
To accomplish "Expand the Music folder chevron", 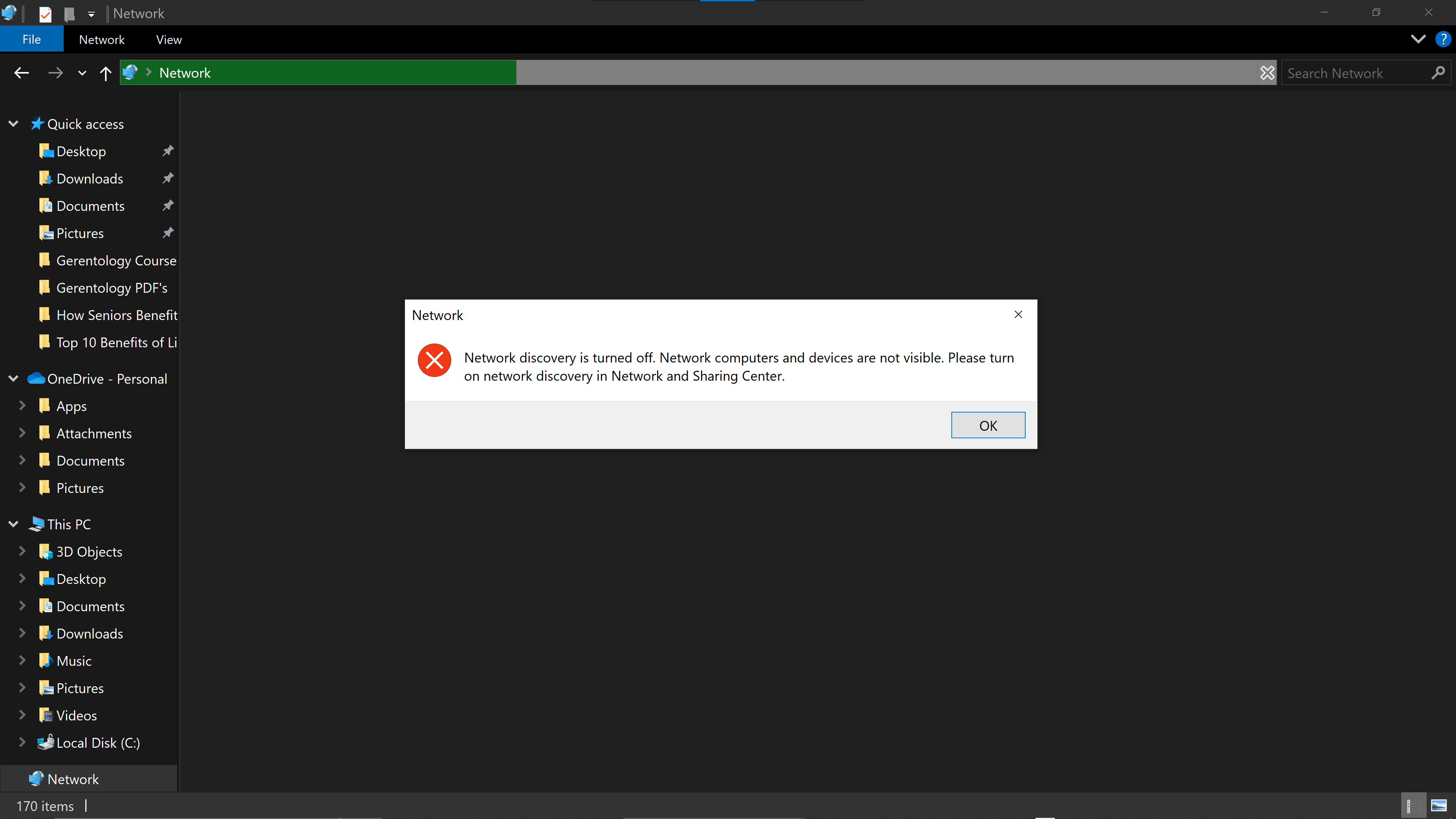I will pos(22,660).
